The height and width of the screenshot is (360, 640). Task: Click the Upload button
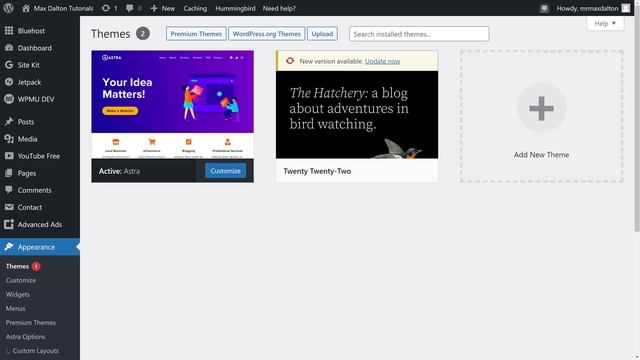(322, 34)
